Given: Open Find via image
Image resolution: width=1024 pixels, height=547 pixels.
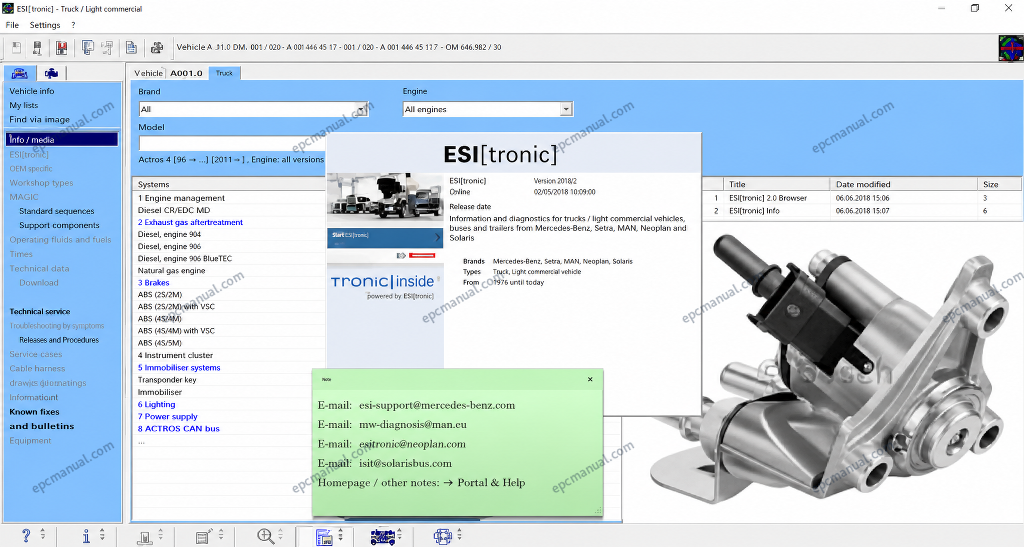Looking at the screenshot, I should click(39, 119).
